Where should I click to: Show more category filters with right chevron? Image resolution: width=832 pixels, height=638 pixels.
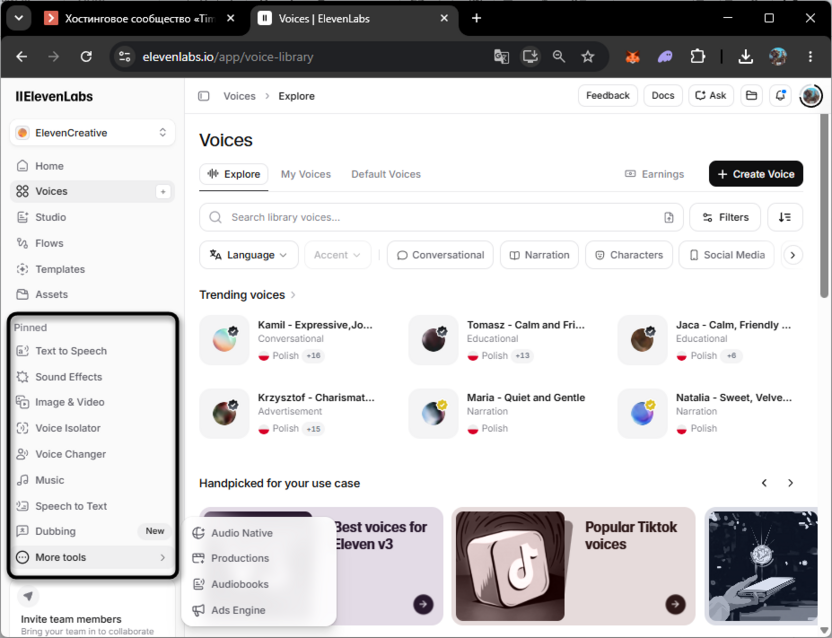pyautogui.click(x=793, y=255)
